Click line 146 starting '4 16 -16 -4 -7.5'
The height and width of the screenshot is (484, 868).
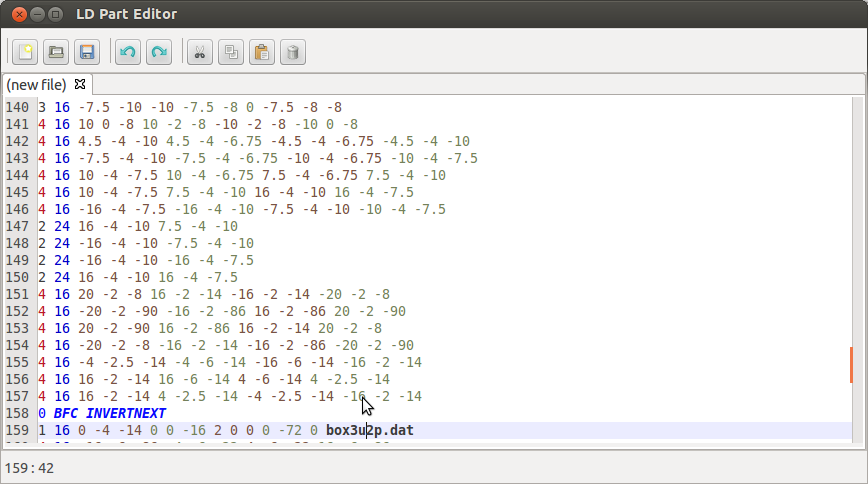[x=242, y=209]
